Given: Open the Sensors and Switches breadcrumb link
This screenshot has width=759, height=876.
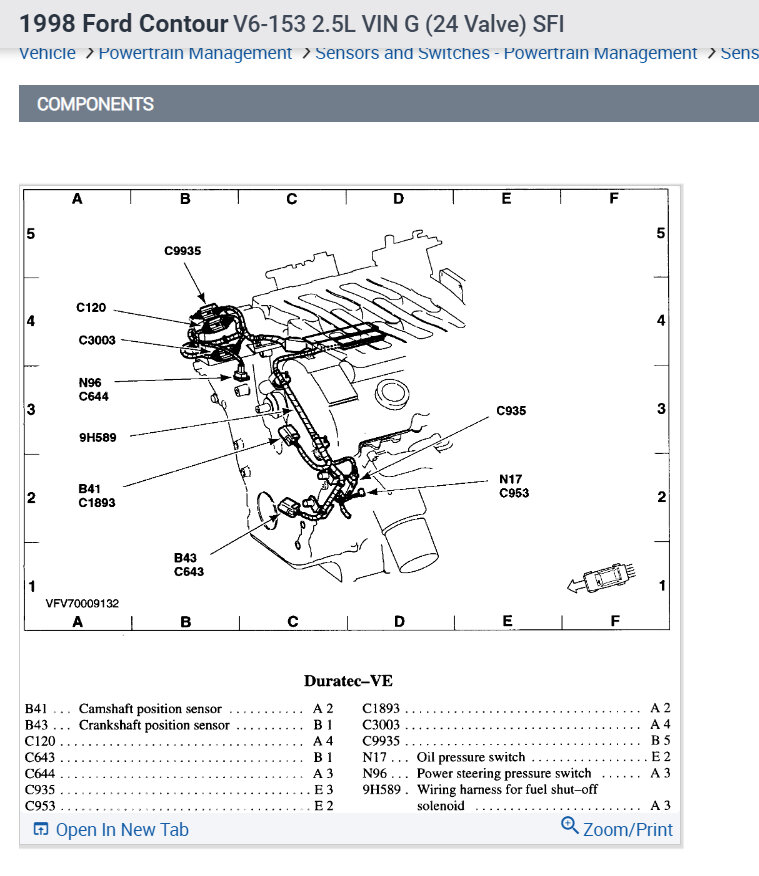Looking at the screenshot, I should coord(506,53).
